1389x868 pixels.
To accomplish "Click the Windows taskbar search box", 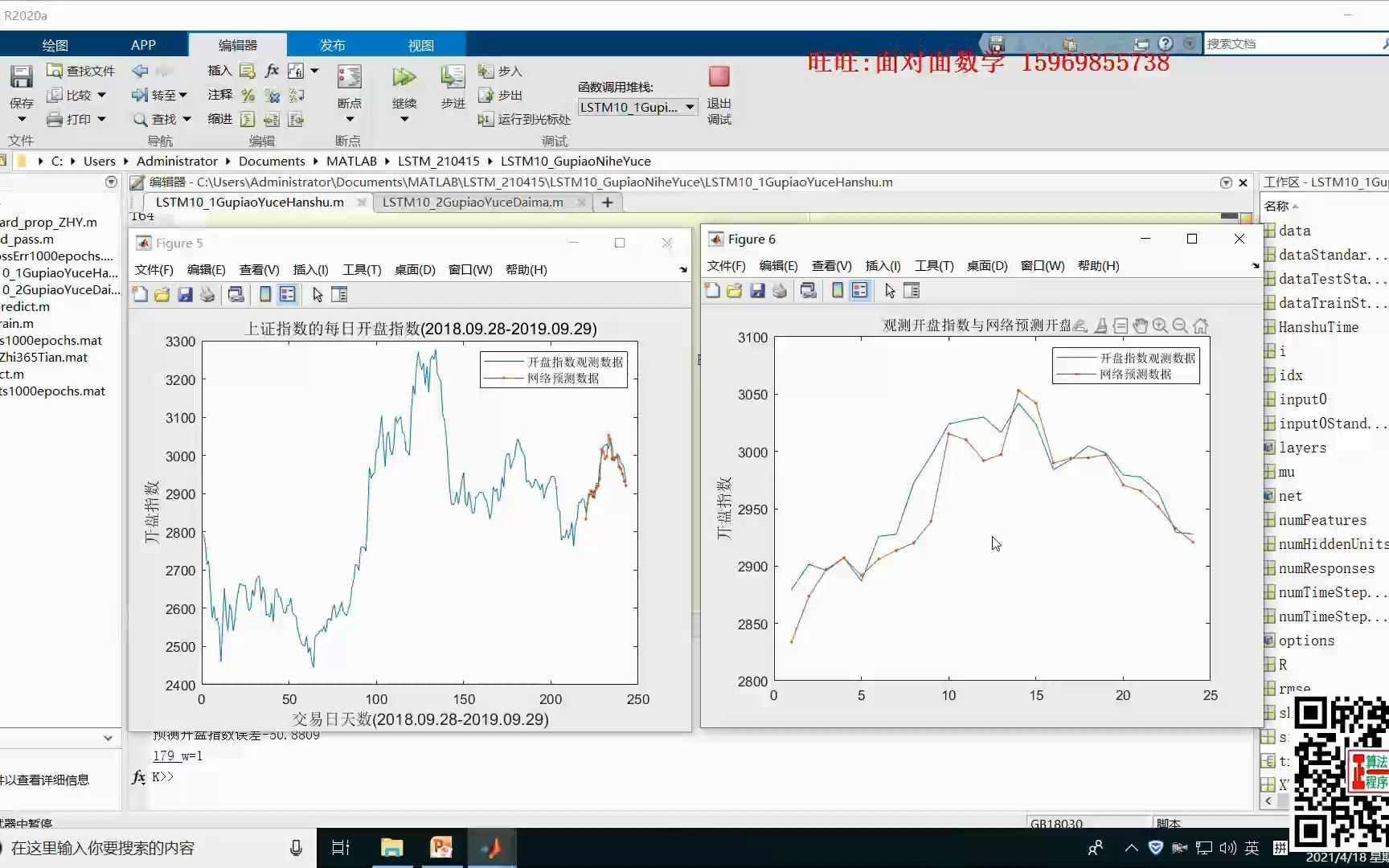I will [153, 848].
